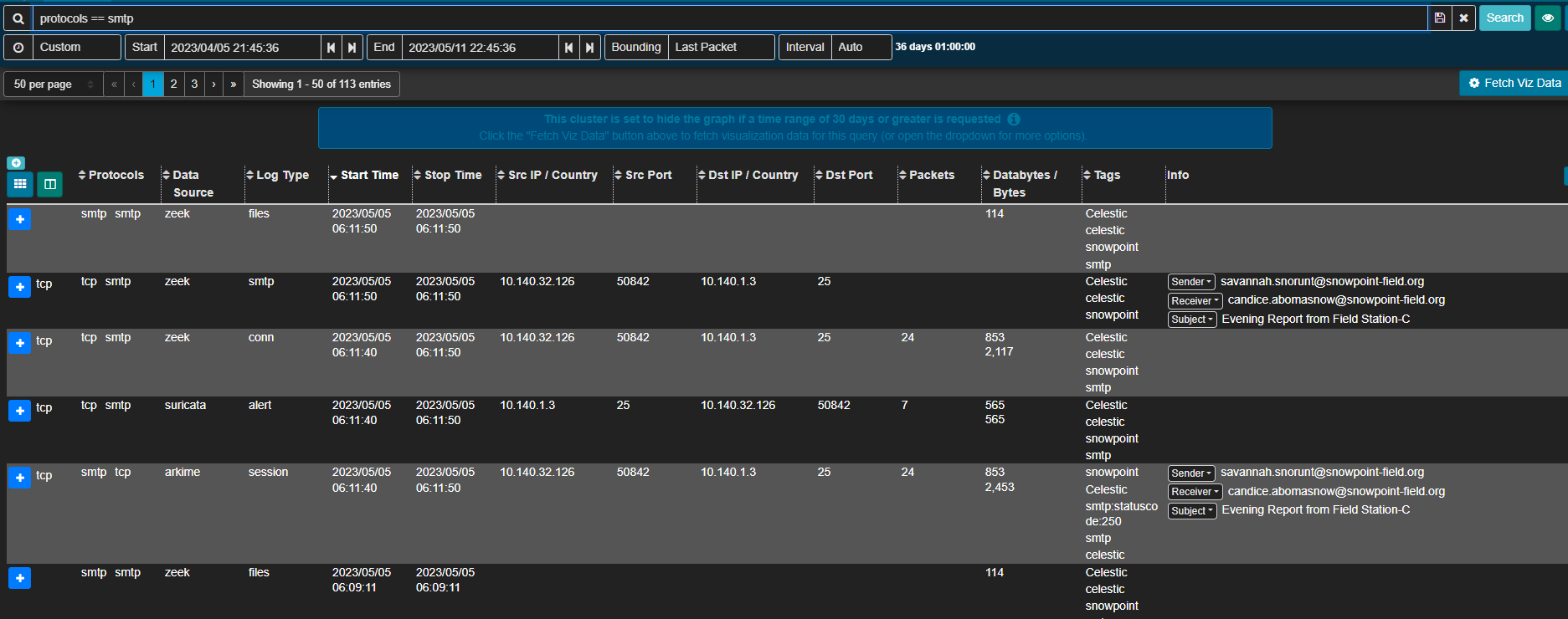The image size is (1568, 619).
Task: Sort by Log Type column
Action: (277, 175)
